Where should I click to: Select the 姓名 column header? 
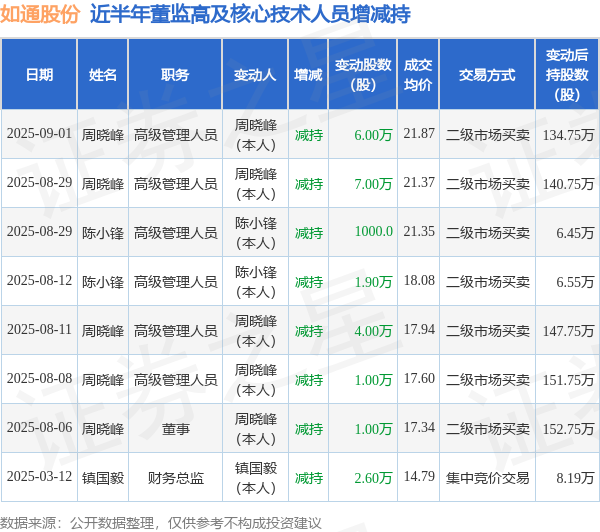[103, 75]
